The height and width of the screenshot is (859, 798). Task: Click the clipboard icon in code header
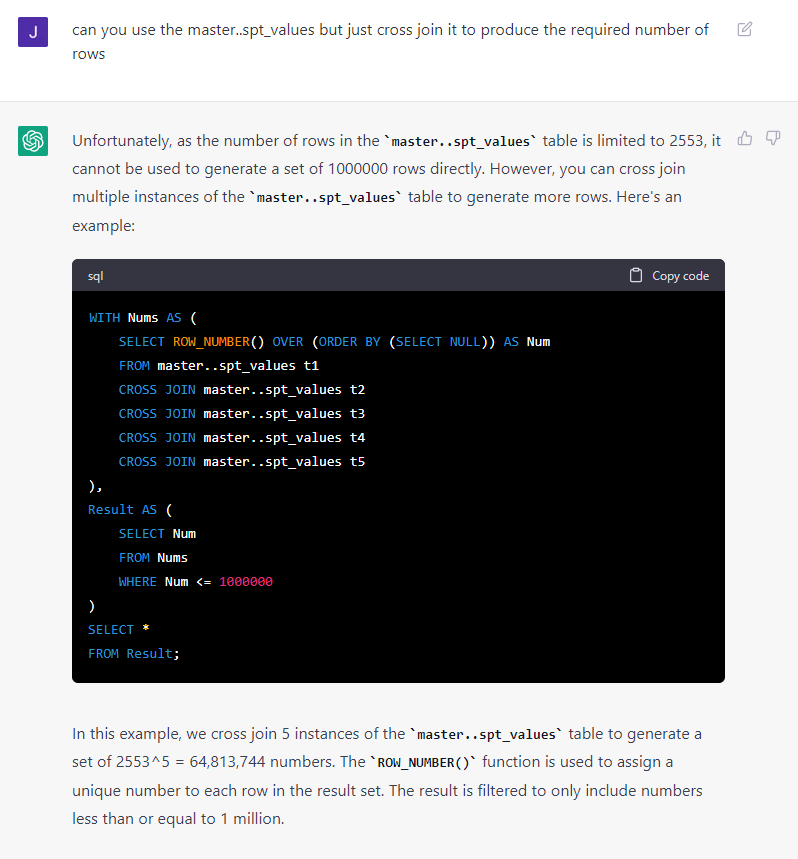(636, 276)
